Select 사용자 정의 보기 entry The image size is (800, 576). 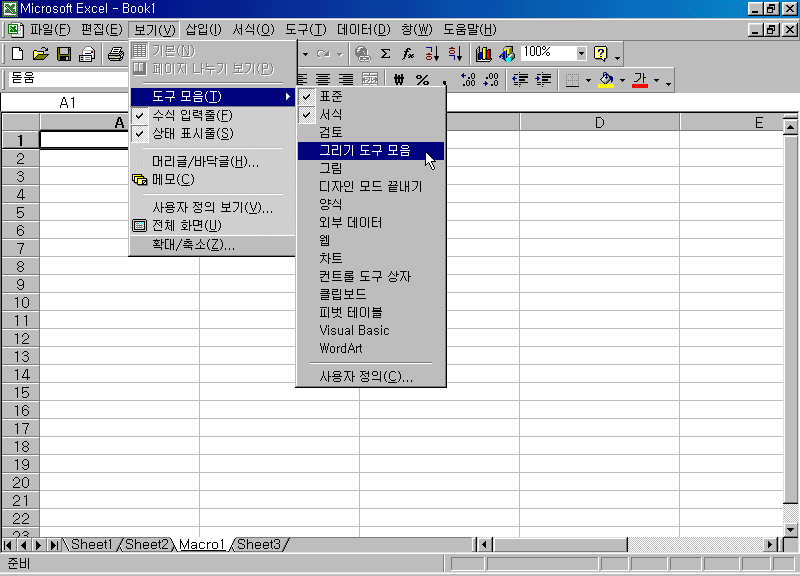(212, 208)
